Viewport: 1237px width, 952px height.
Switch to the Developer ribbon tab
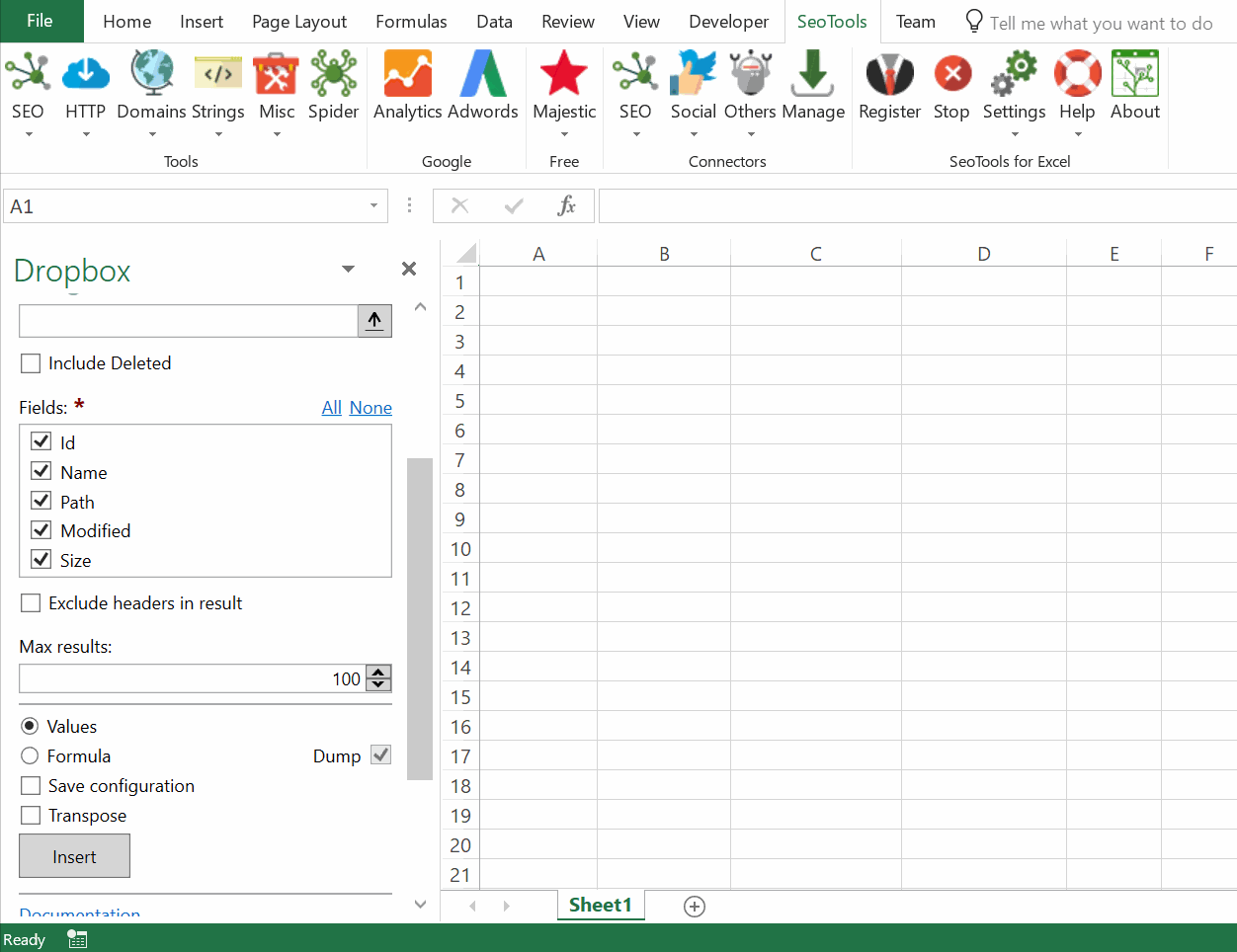click(x=728, y=21)
